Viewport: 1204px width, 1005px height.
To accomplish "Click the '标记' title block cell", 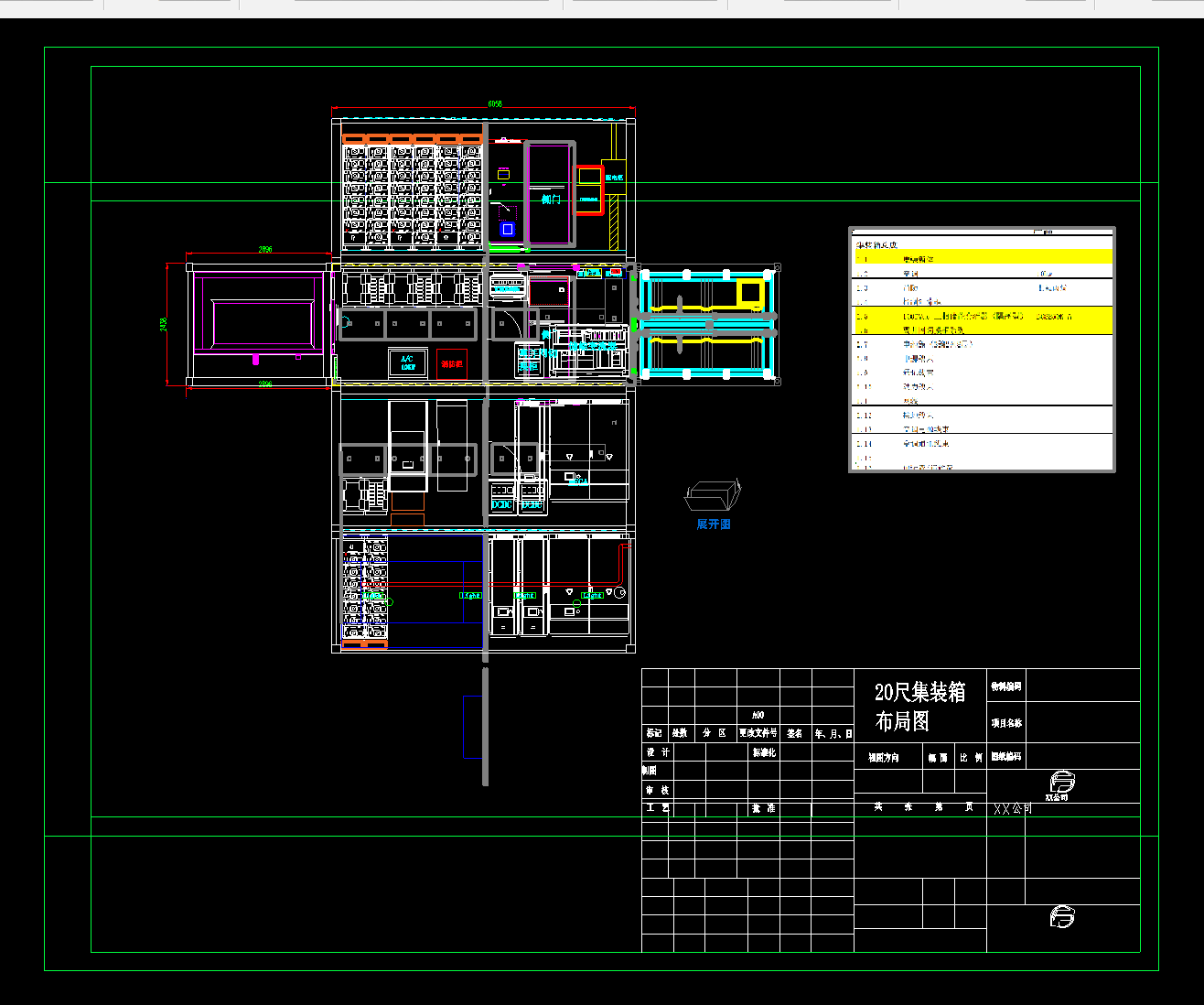I will (654, 733).
